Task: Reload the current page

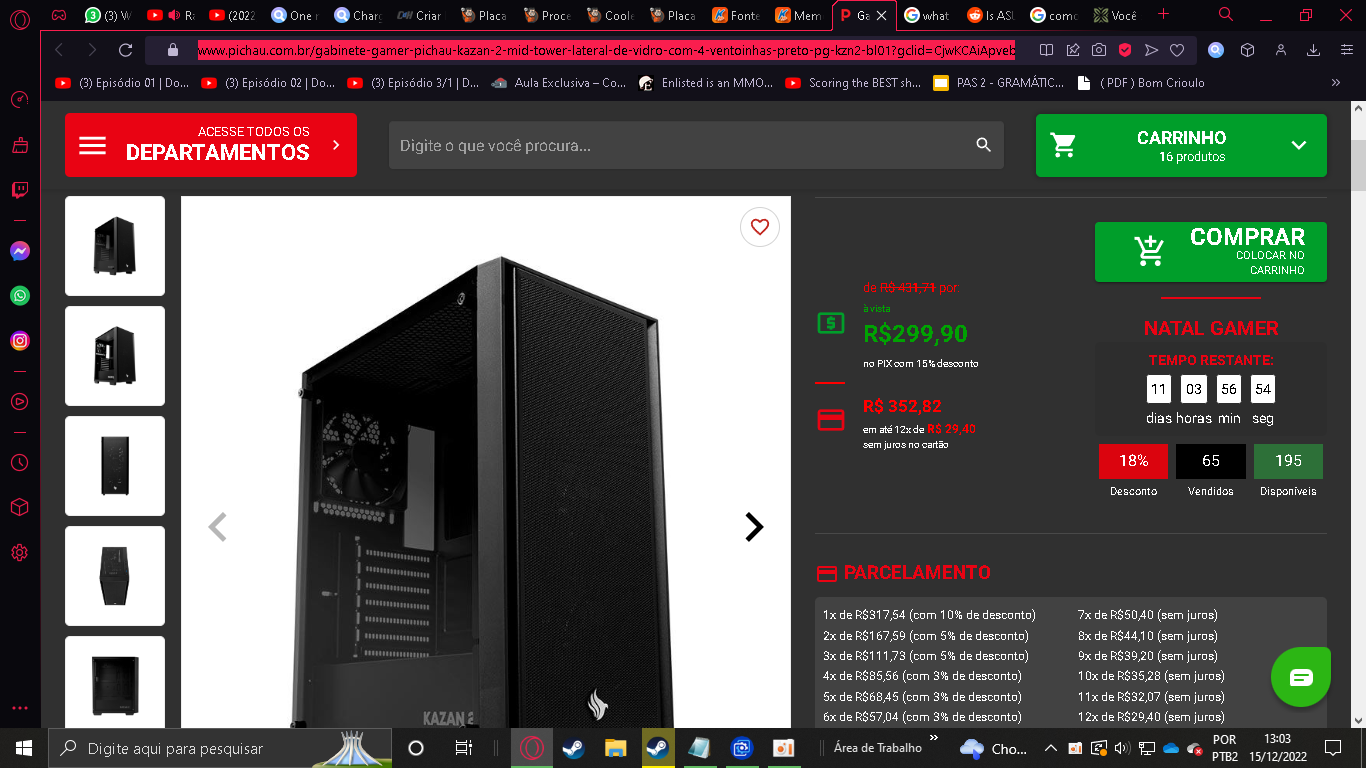Action: click(x=125, y=50)
